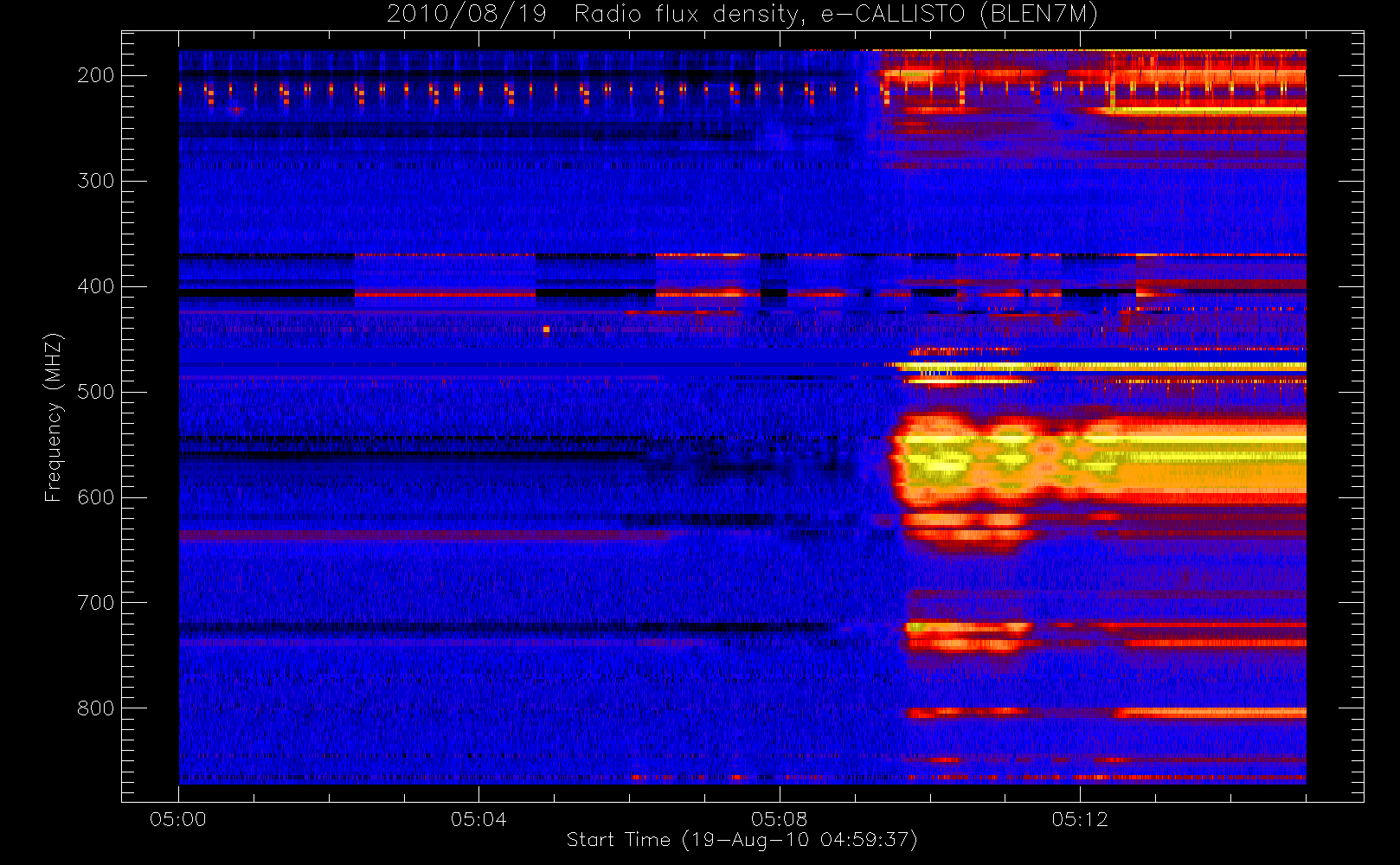Click the 05:08 time tick label
1400x865 pixels.
[x=779, y=819]
